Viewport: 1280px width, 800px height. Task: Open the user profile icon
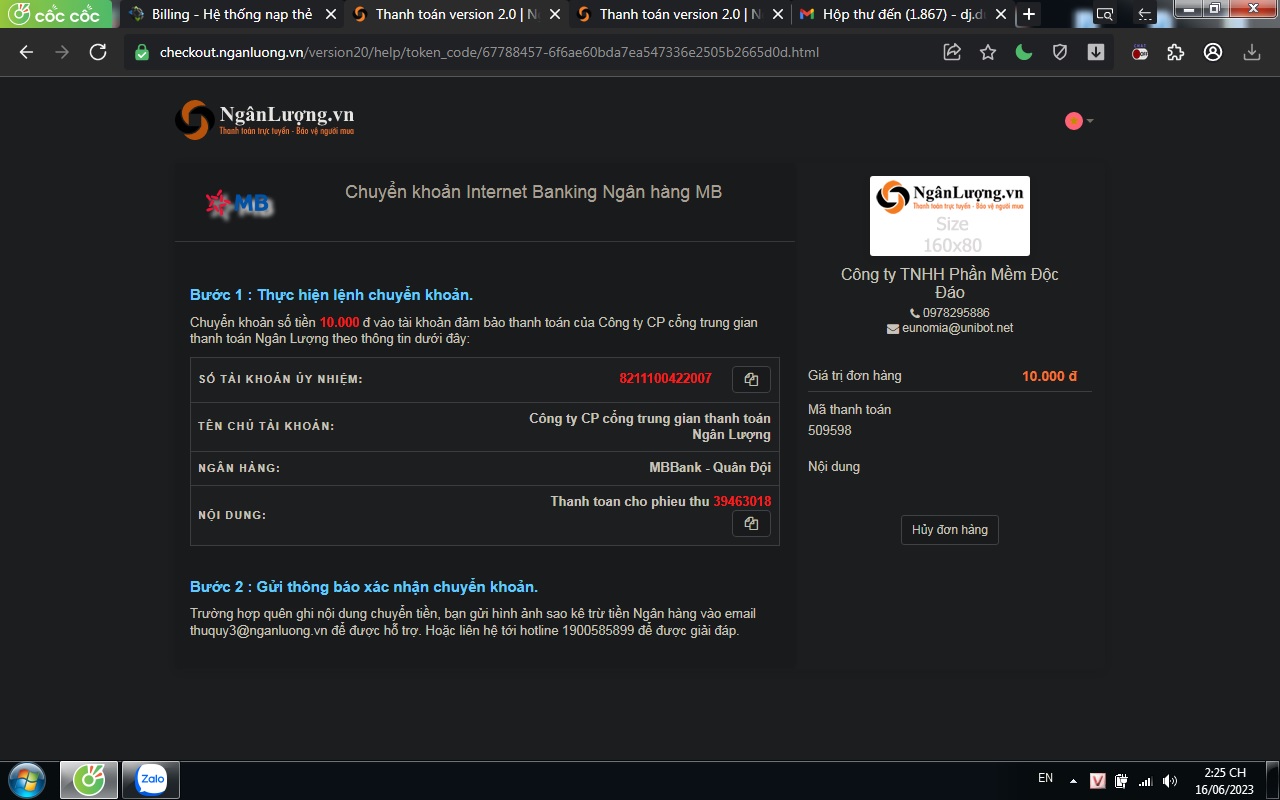(1213, 52)
